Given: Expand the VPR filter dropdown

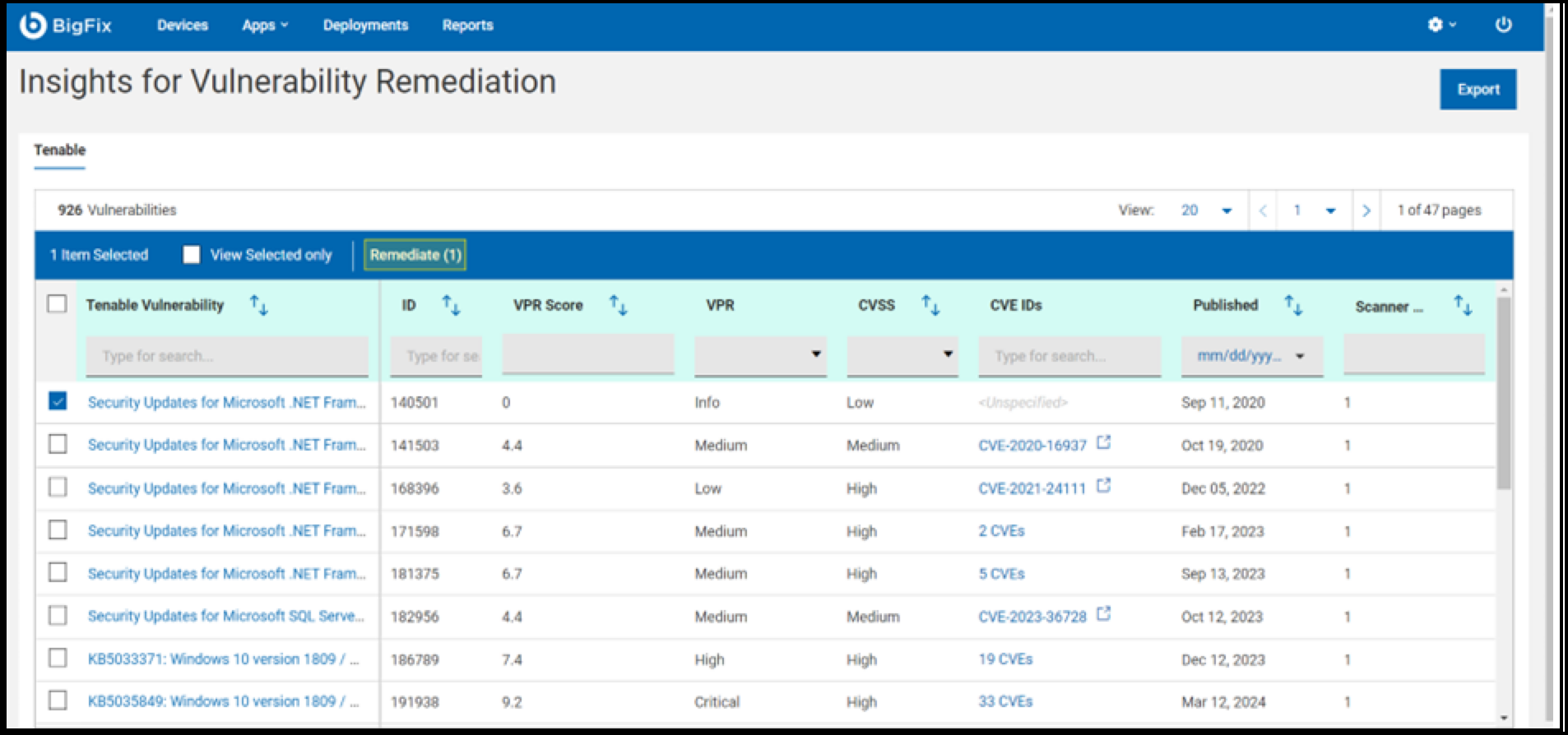Looking at the screenshot, I should (759, 354).
